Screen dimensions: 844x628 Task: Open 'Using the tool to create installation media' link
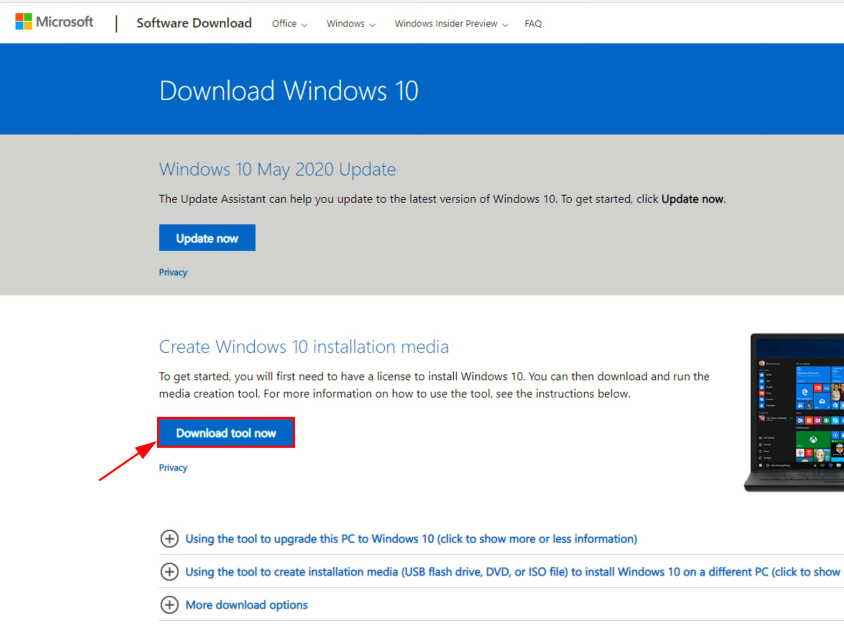(x=514, y=571)
